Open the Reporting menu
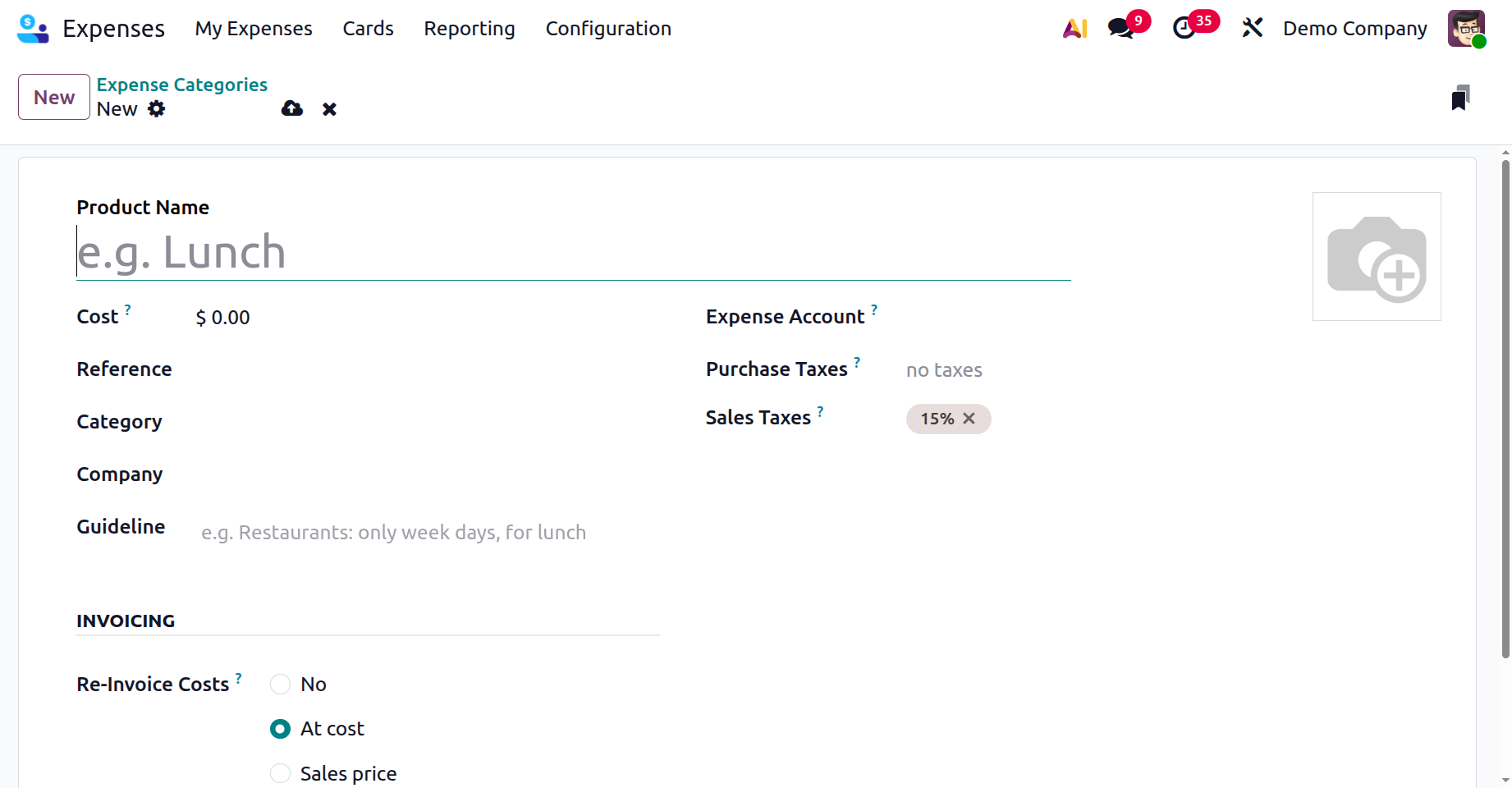 click(470, 29)
